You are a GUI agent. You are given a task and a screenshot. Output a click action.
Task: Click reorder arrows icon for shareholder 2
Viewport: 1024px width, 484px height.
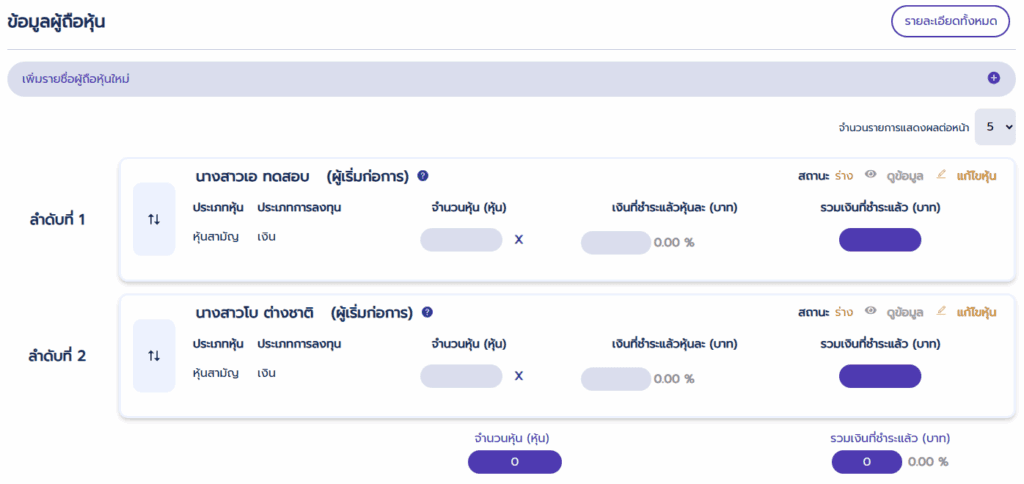point(154,355)
